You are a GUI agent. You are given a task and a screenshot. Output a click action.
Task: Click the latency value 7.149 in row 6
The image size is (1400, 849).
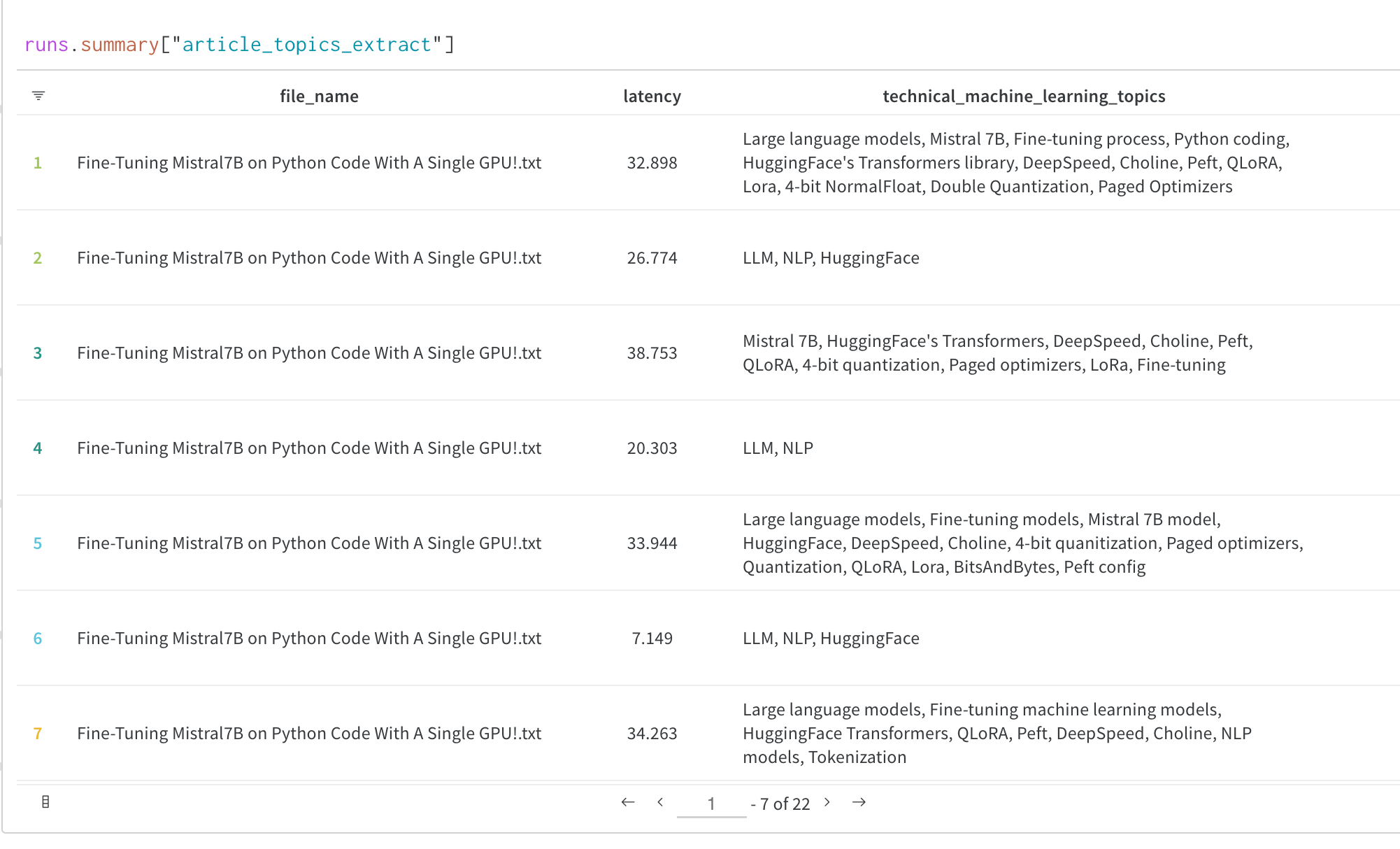click(652, 638)
